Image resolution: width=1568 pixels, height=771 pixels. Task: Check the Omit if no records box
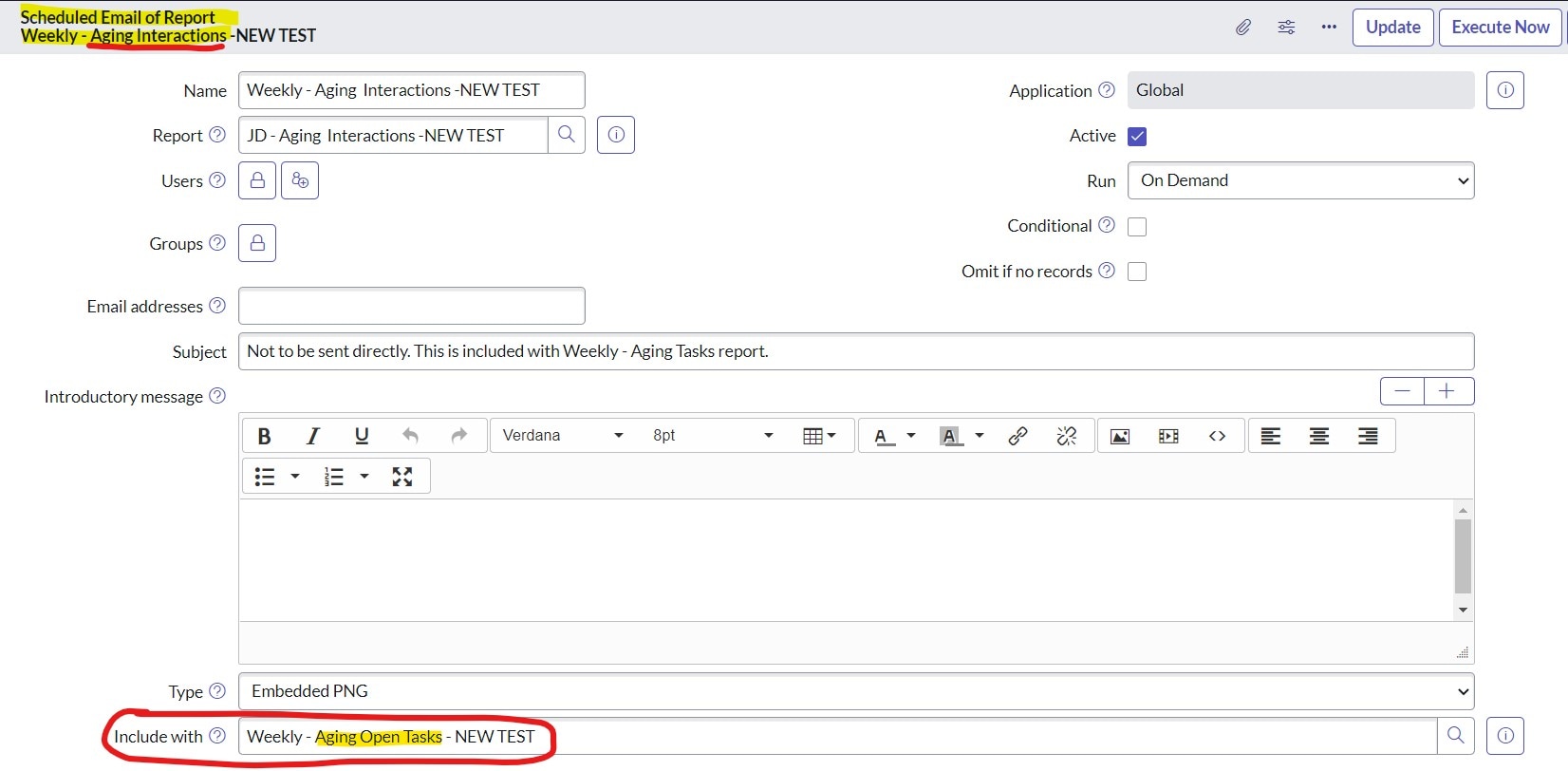pos(1137,272)
